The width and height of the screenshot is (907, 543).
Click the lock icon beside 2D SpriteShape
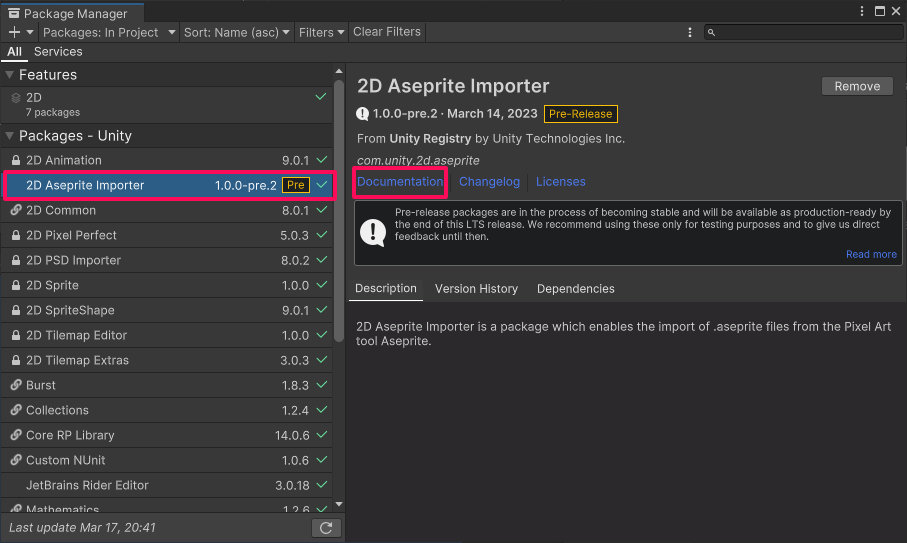pos(16,310)
